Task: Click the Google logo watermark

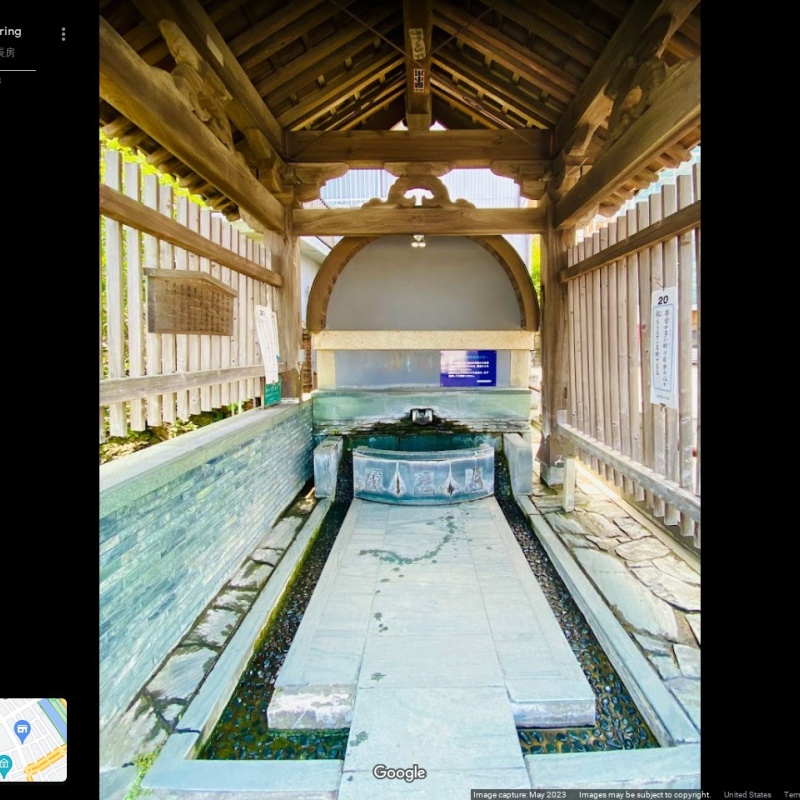Action: point(399,773)
